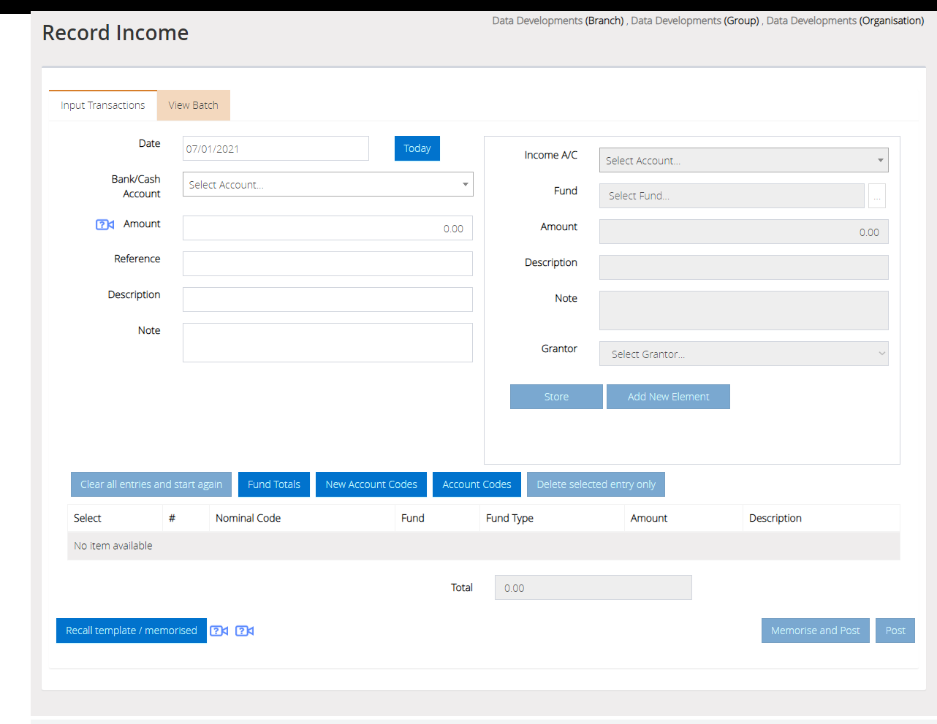Open the Select Grantor dropdown
The width and height of the screenshot is (937, 724).
pos(743,353)
